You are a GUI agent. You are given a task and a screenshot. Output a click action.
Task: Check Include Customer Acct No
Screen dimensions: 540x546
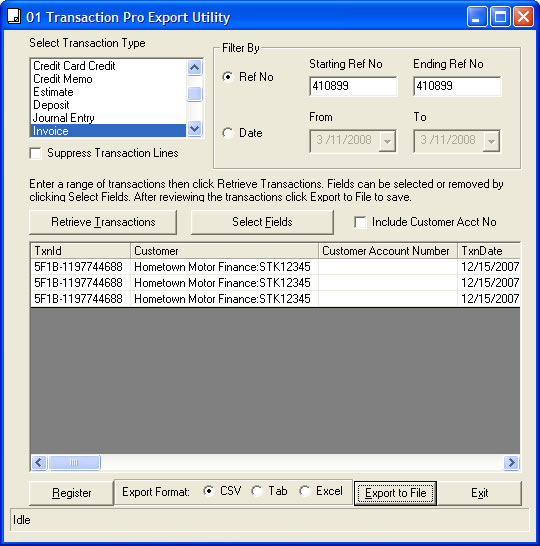(360, 222)
